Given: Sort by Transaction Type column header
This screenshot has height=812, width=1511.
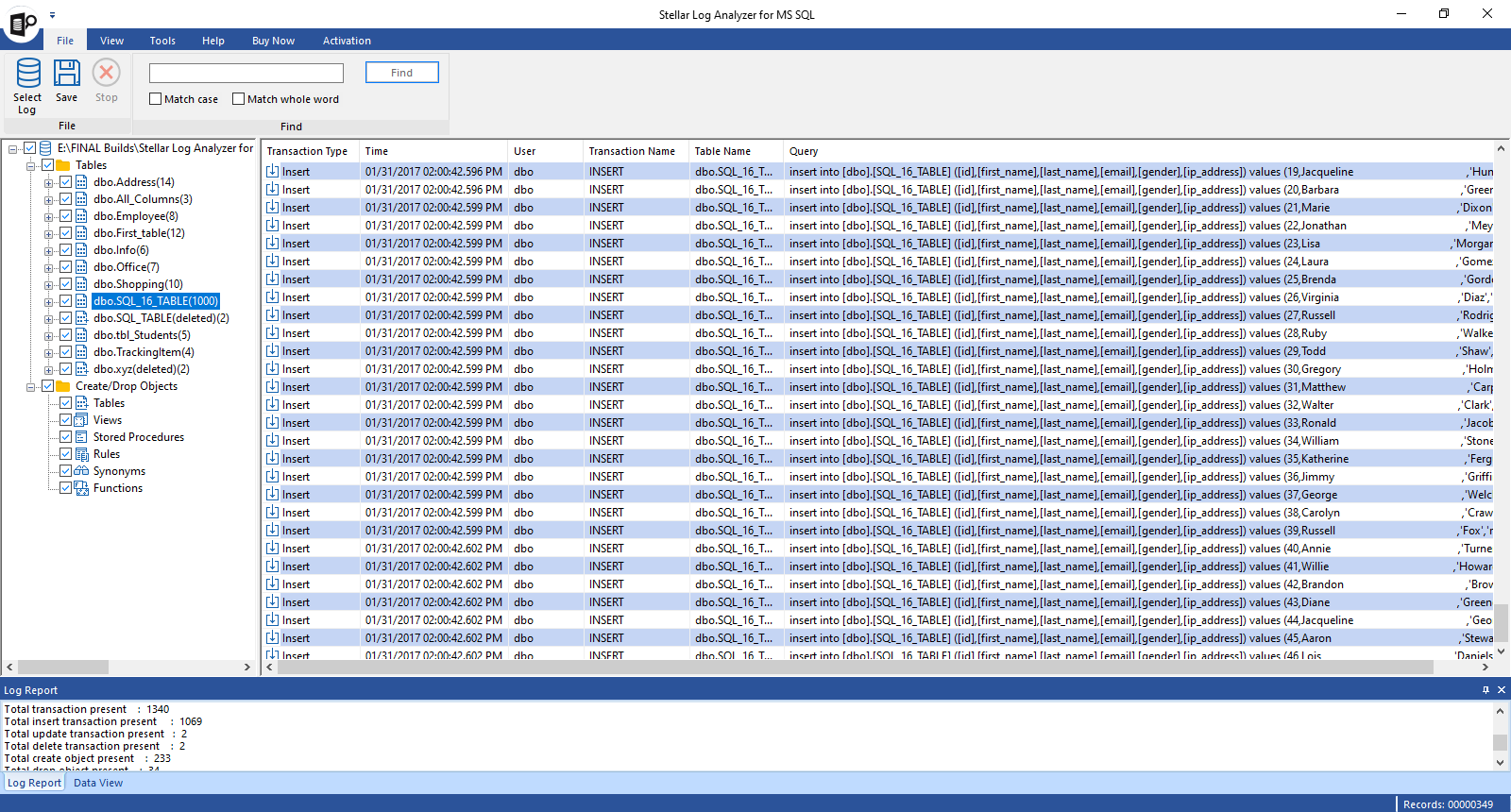Looking at the screenshot, I should pos(309,151).
